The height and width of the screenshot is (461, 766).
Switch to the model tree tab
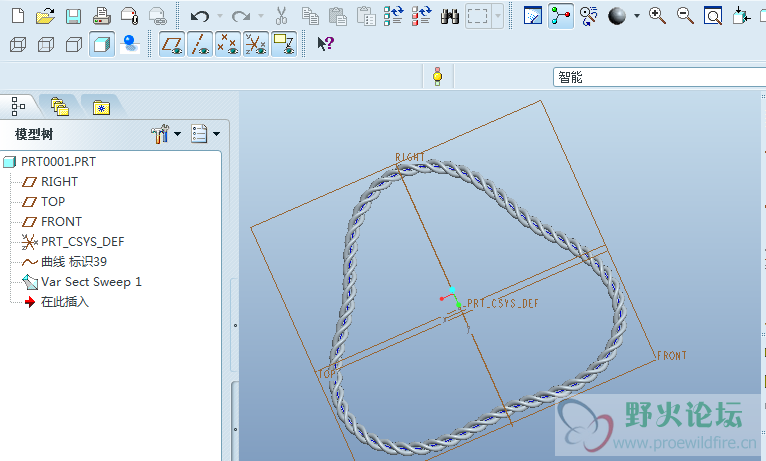19,106
